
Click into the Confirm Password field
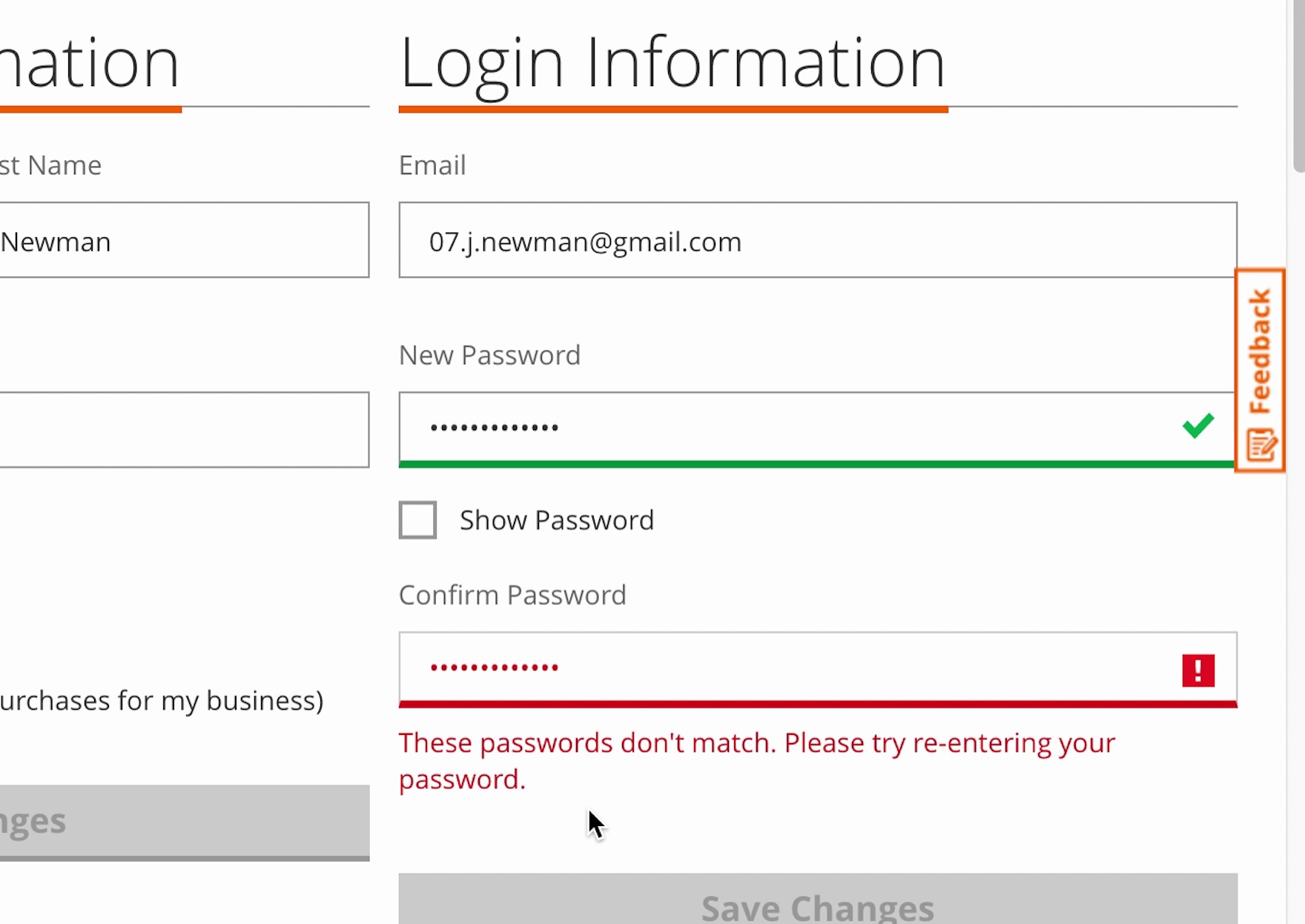(786, 668)
